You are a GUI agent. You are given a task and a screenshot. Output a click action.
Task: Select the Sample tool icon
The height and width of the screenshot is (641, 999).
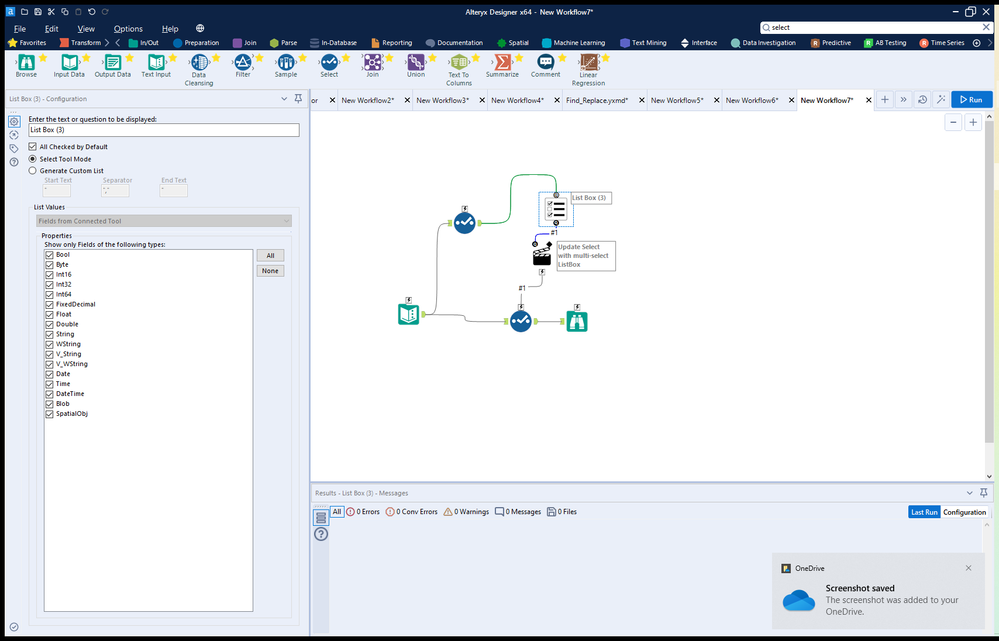click(286, 62)
